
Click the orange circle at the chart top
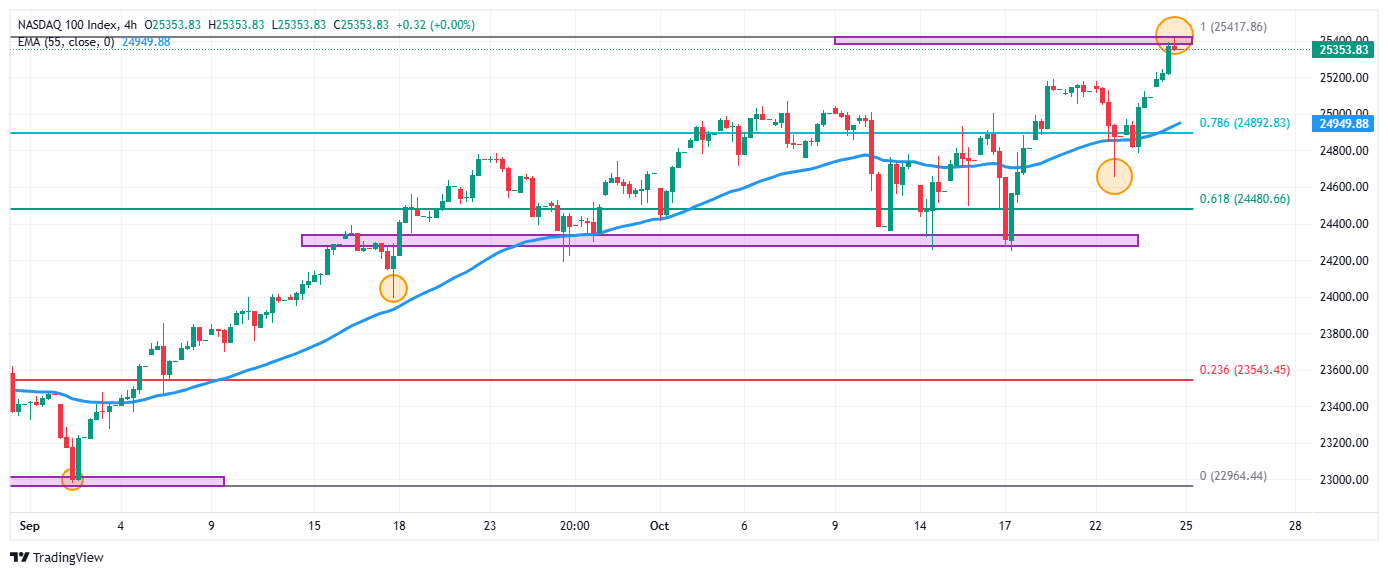coord(1174,35)
